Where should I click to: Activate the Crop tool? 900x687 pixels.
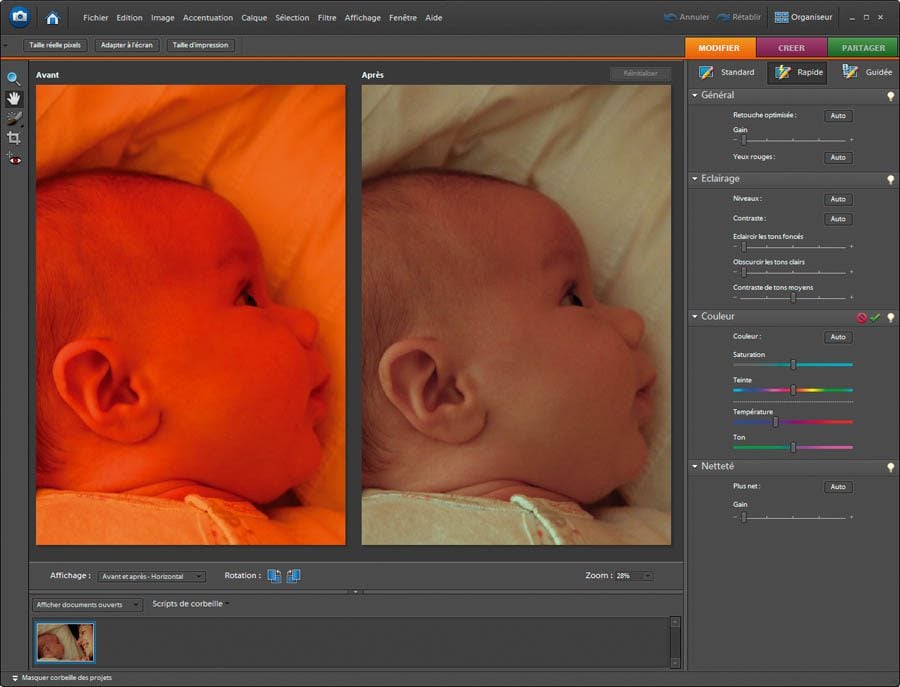[x=14, y=138]
